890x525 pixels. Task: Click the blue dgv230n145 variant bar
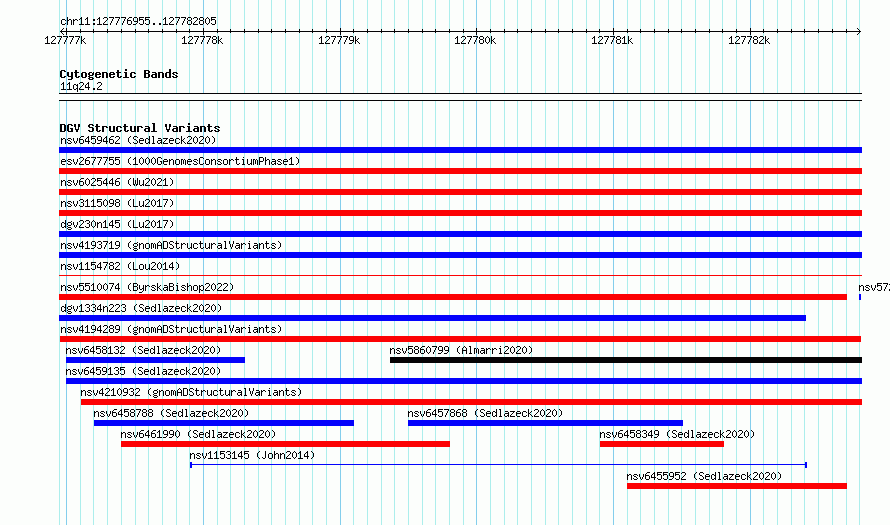(460, 234)
